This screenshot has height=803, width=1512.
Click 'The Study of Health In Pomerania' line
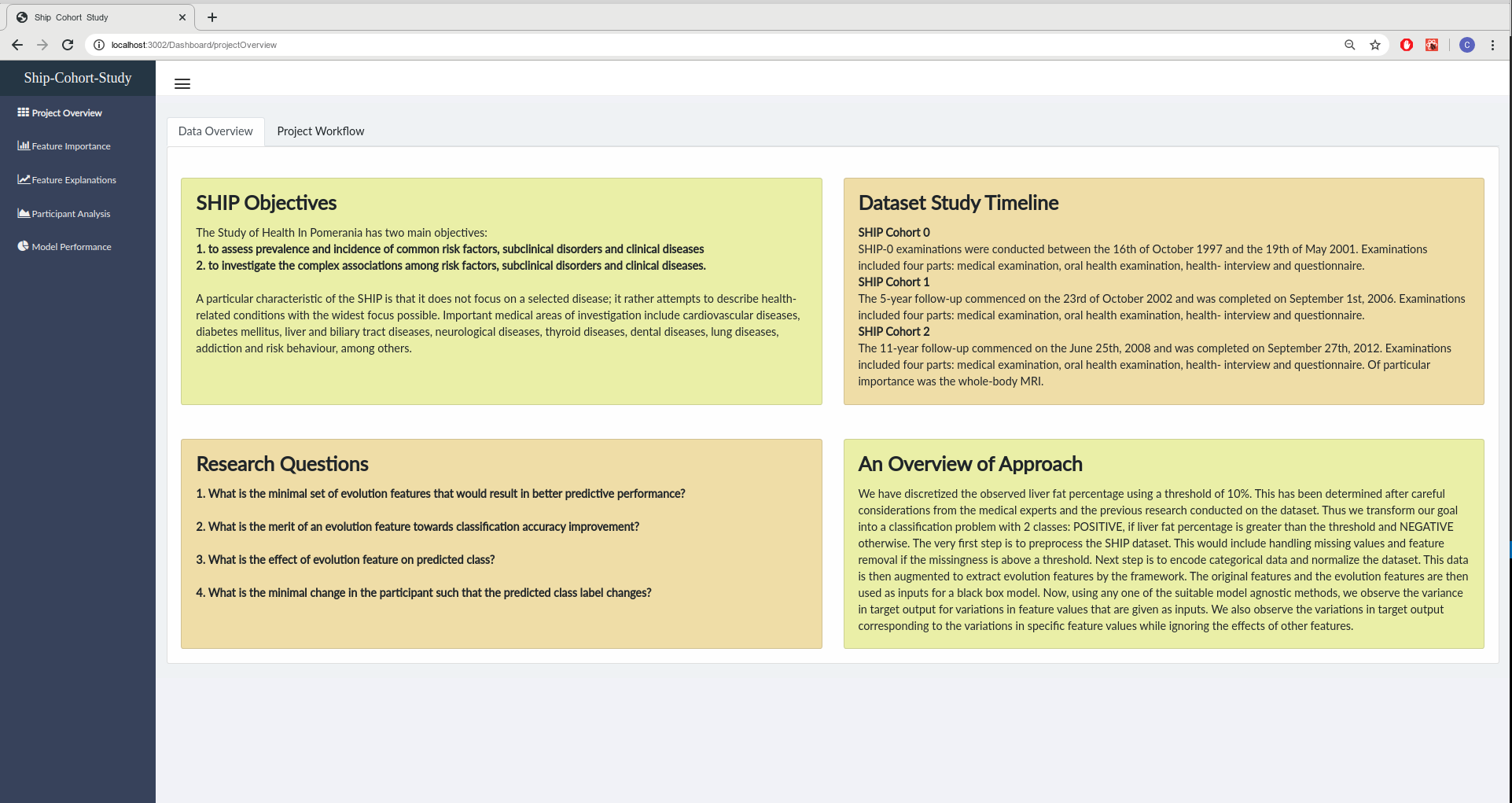[341, 233]
